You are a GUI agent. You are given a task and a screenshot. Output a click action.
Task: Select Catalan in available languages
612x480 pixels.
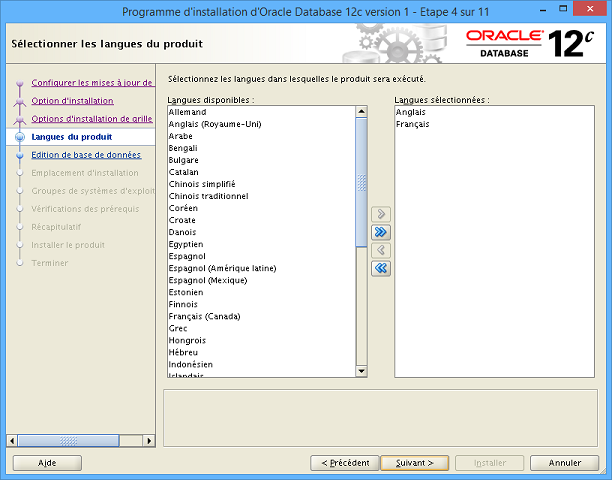coord(262,172)
